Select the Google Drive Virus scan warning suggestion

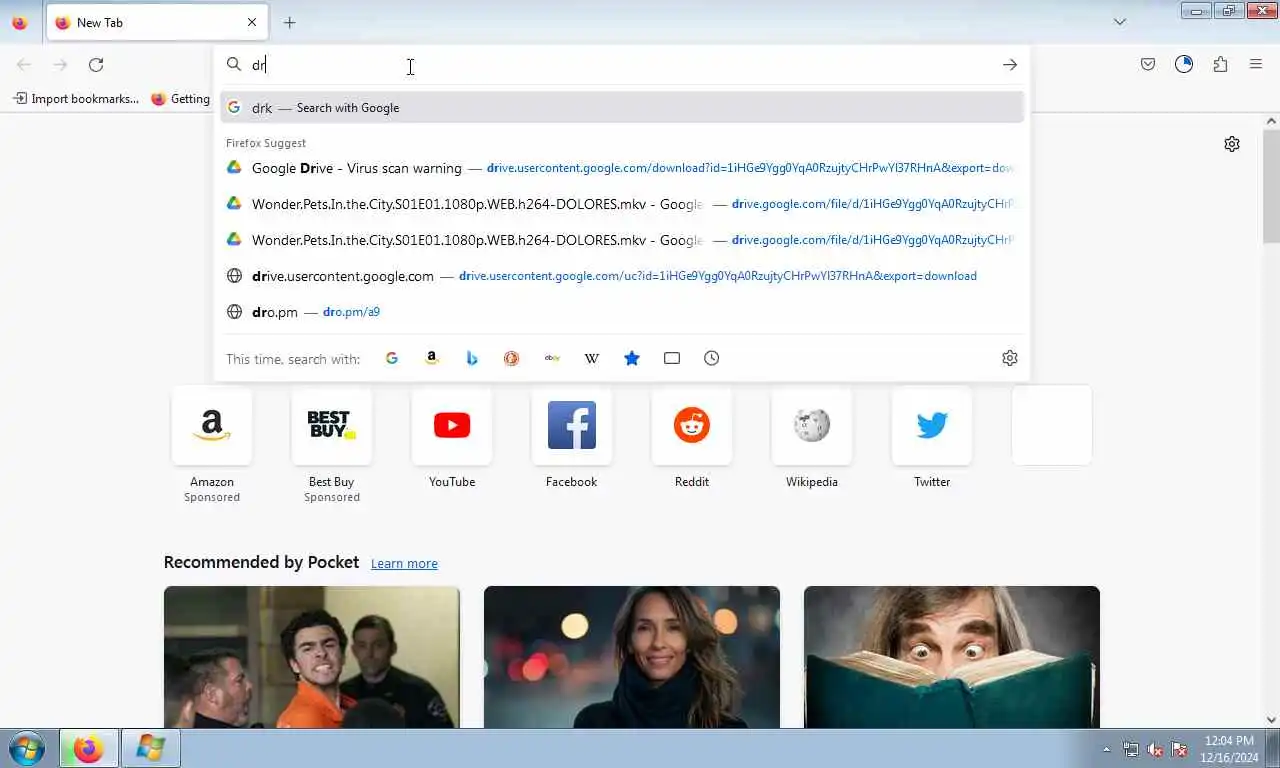click(622, 168)
